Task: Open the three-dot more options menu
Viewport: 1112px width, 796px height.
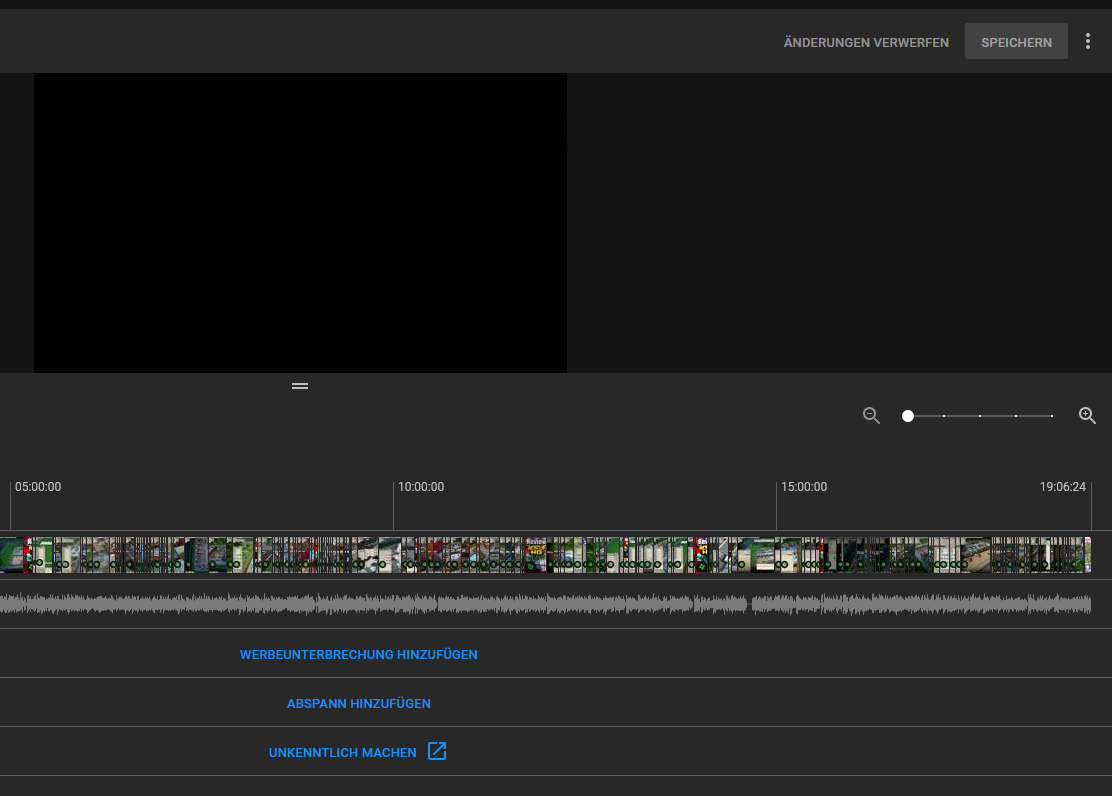Action: pyautogui.click(x=1088, y=42)
